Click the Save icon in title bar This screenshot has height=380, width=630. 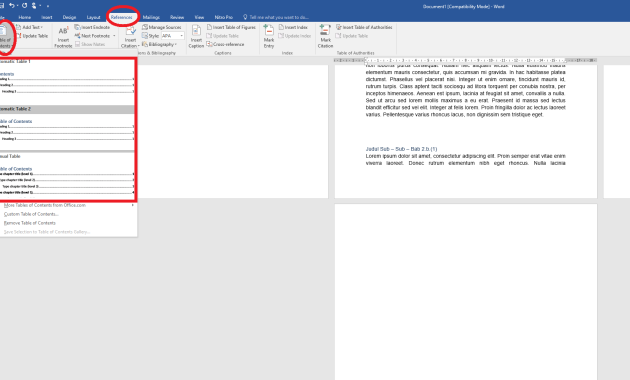[2, 6]
